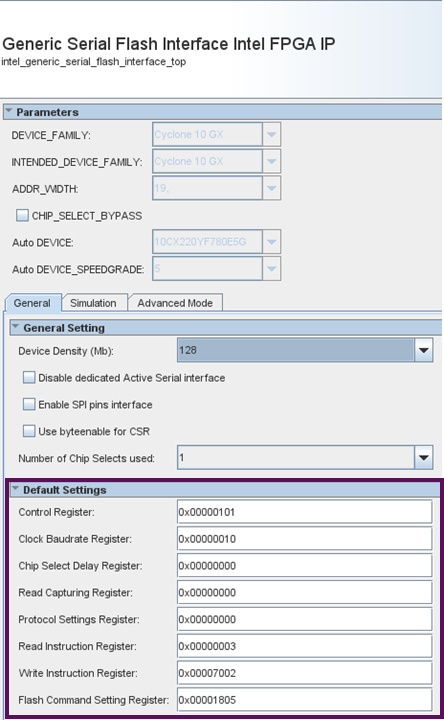Click the Default Settings header label

65,490
